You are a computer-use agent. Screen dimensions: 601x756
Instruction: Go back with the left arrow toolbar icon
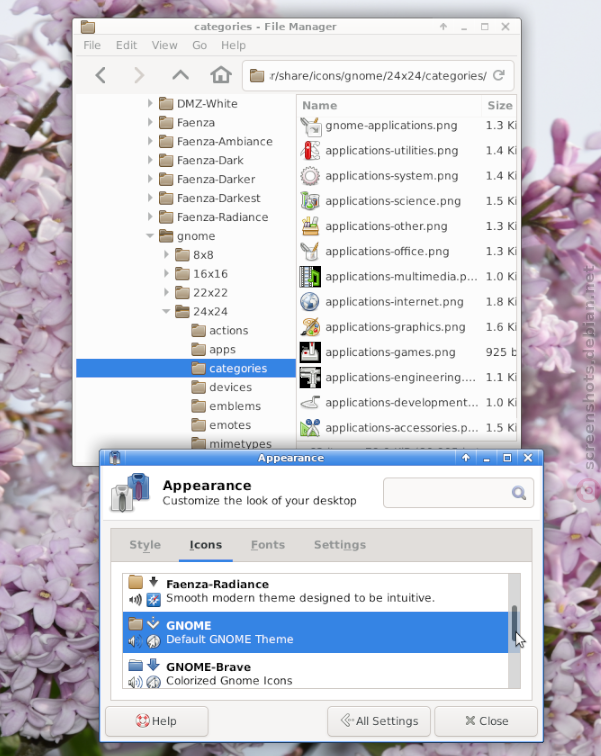(x=100, y=75)
